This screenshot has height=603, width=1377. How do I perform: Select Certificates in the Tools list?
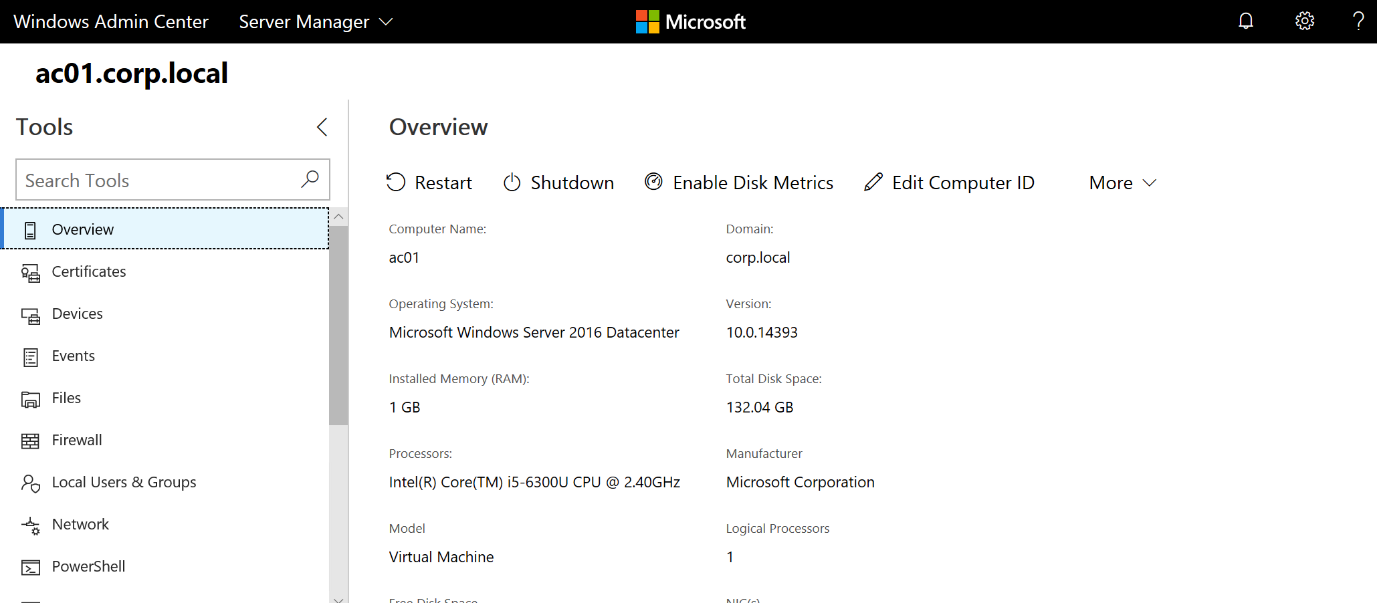click(x=89, y=272)
